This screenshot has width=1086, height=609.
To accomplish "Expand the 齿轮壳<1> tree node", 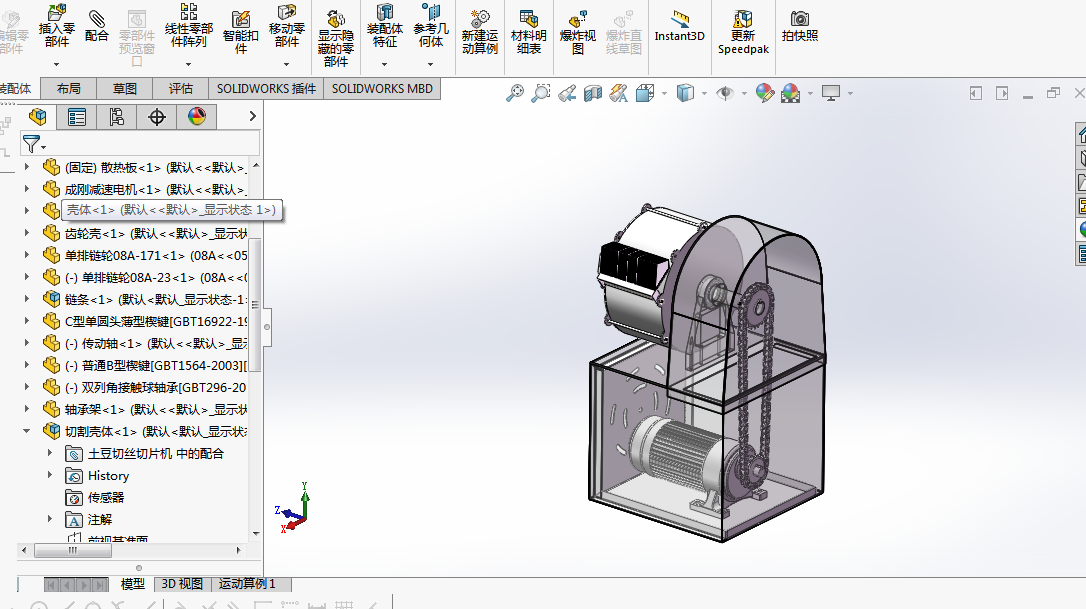I will [27, 233].
